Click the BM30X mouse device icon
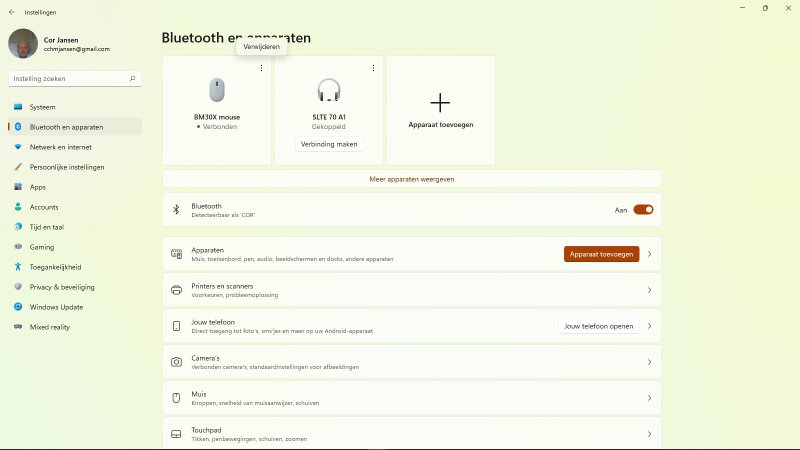Image resolution: width=800 pixels, height=450 pixels. pos(217,91)
